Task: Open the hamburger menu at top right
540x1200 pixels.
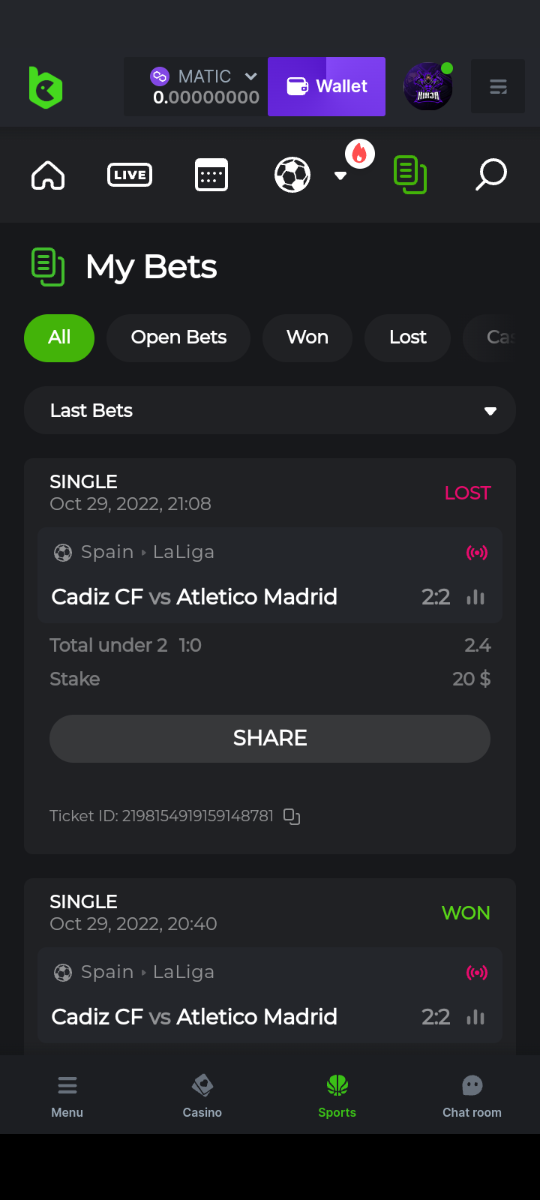Action: [498, 87]
